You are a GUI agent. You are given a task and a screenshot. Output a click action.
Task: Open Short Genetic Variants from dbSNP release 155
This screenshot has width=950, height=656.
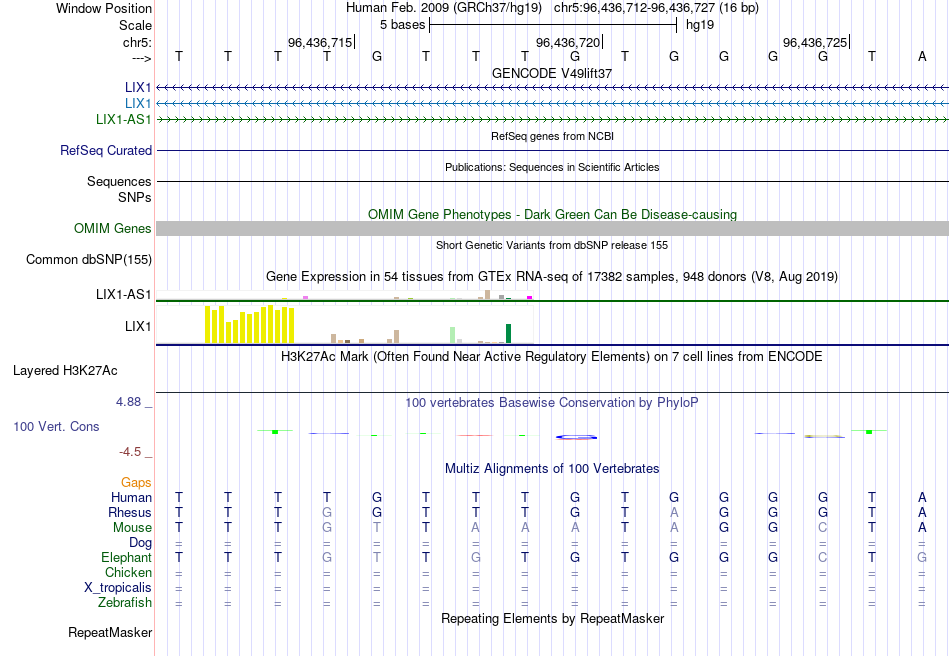click(x=552, y=245)
